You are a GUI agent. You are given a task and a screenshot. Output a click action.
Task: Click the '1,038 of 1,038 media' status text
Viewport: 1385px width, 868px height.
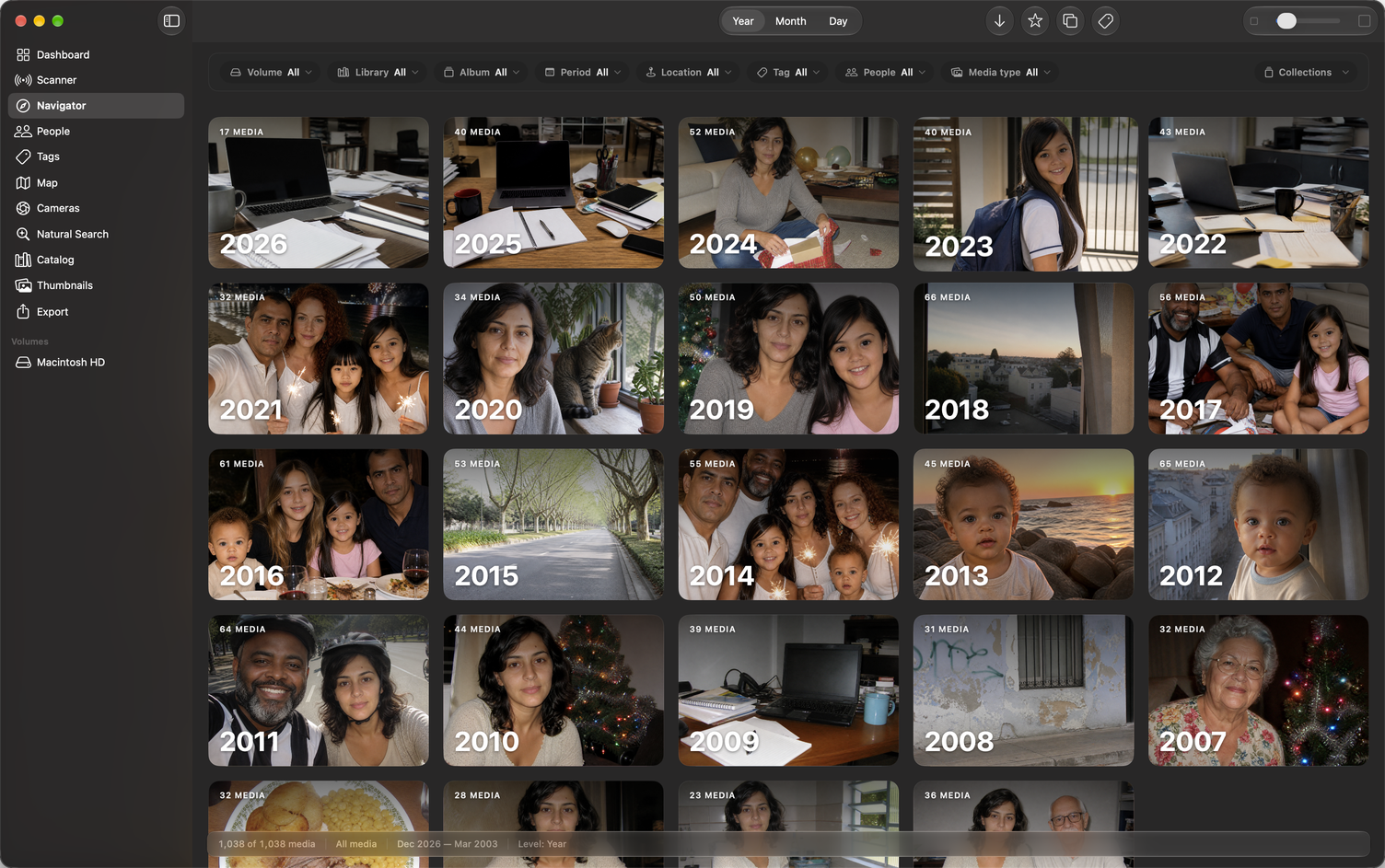click(267, 844)
